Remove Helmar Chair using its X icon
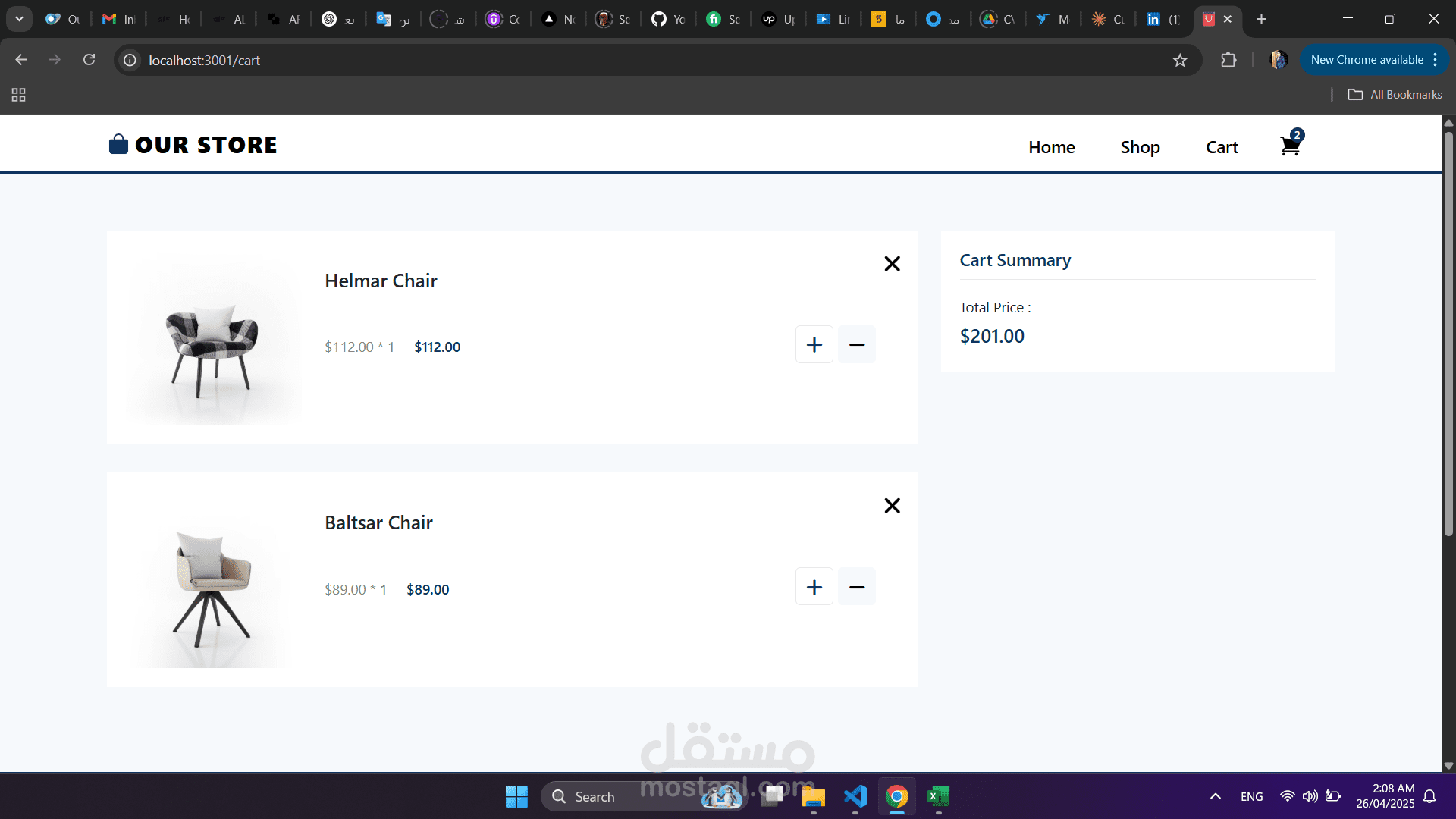The image size is (1456, 819). (892, 264)
